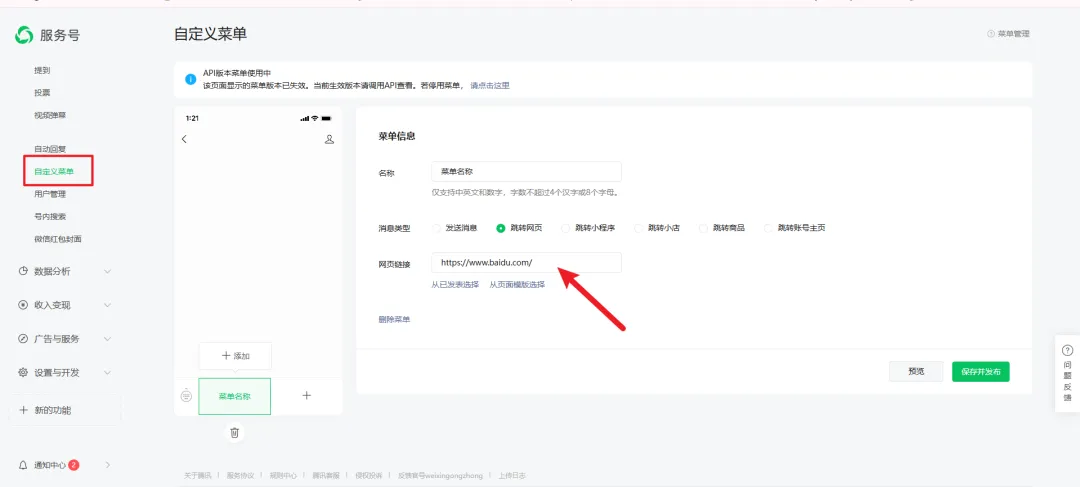
Task: Click the trash icon below 菜单名称
Action: click(234, 433)
